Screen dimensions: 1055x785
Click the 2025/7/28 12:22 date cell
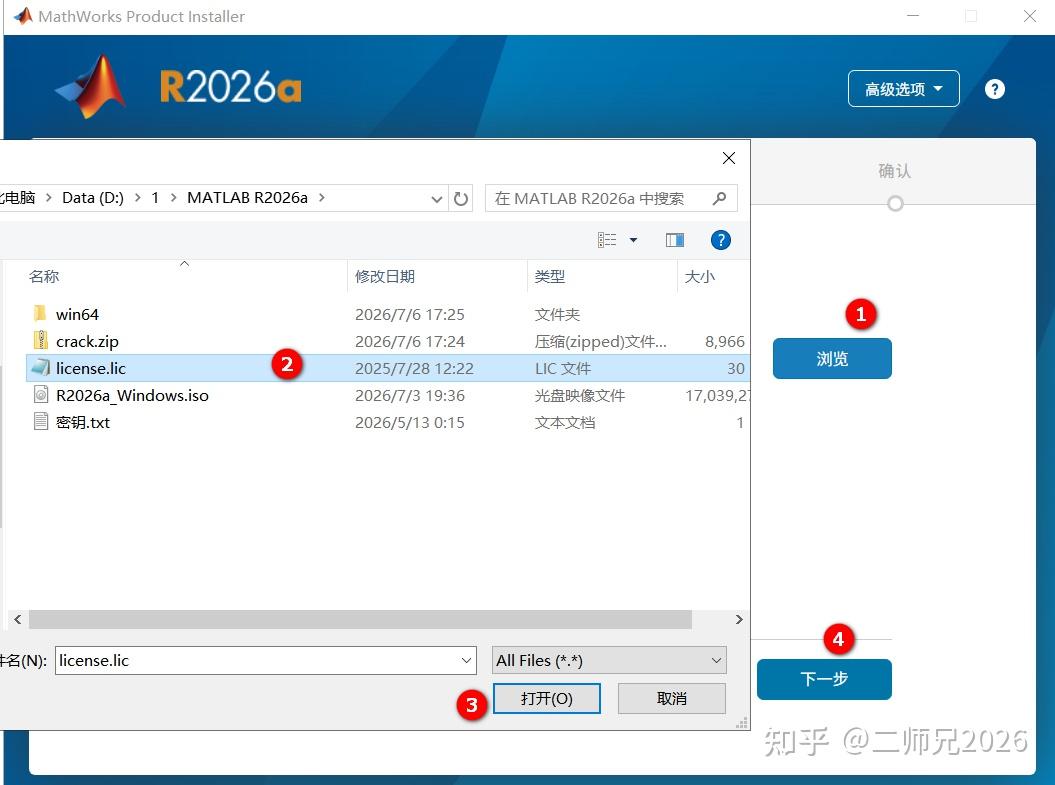tap(414, 369)
